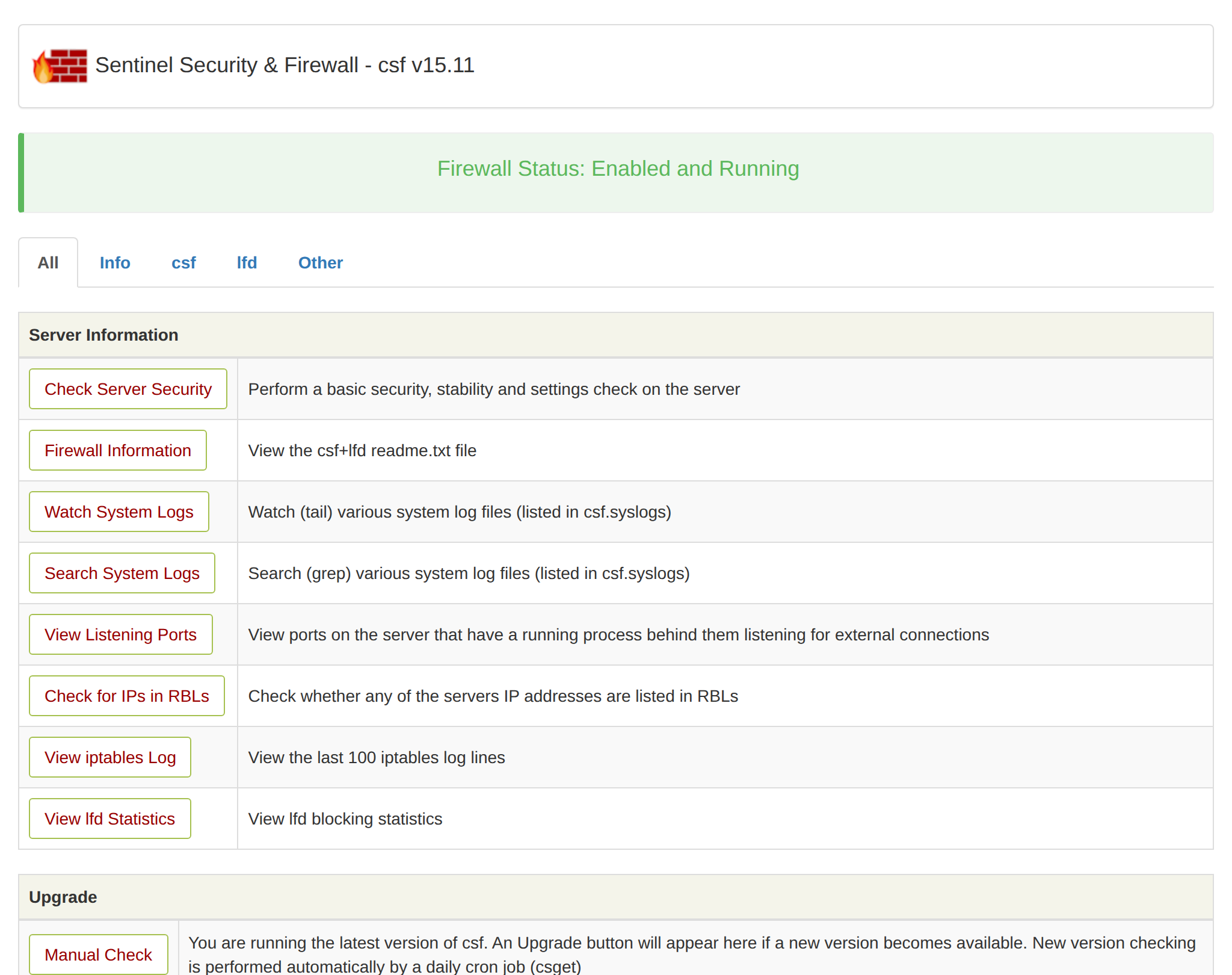Click 'Search (grep) various system log files' text
Viewport: 1232px width, 975px height.
[469, 573]
